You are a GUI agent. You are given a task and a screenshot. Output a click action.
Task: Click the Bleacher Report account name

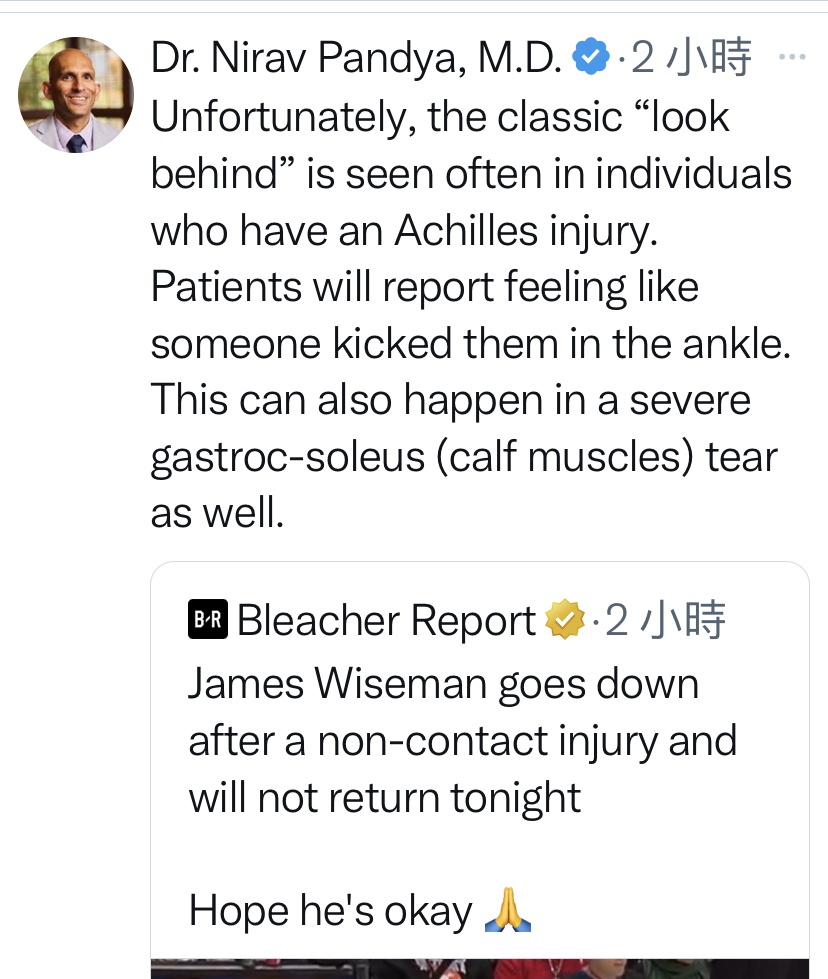(386, 622)
